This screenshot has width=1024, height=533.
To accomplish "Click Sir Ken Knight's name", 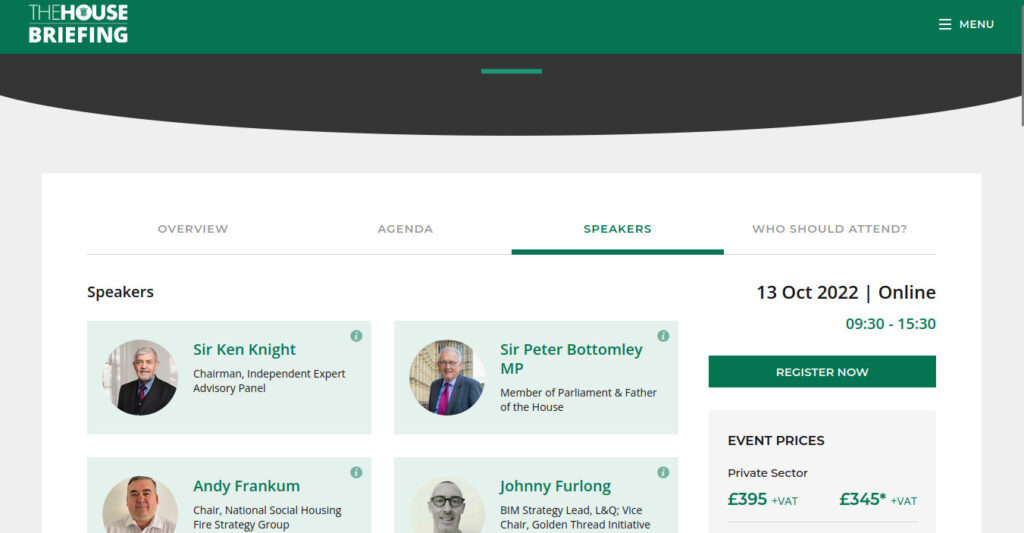I will [244, 349].
